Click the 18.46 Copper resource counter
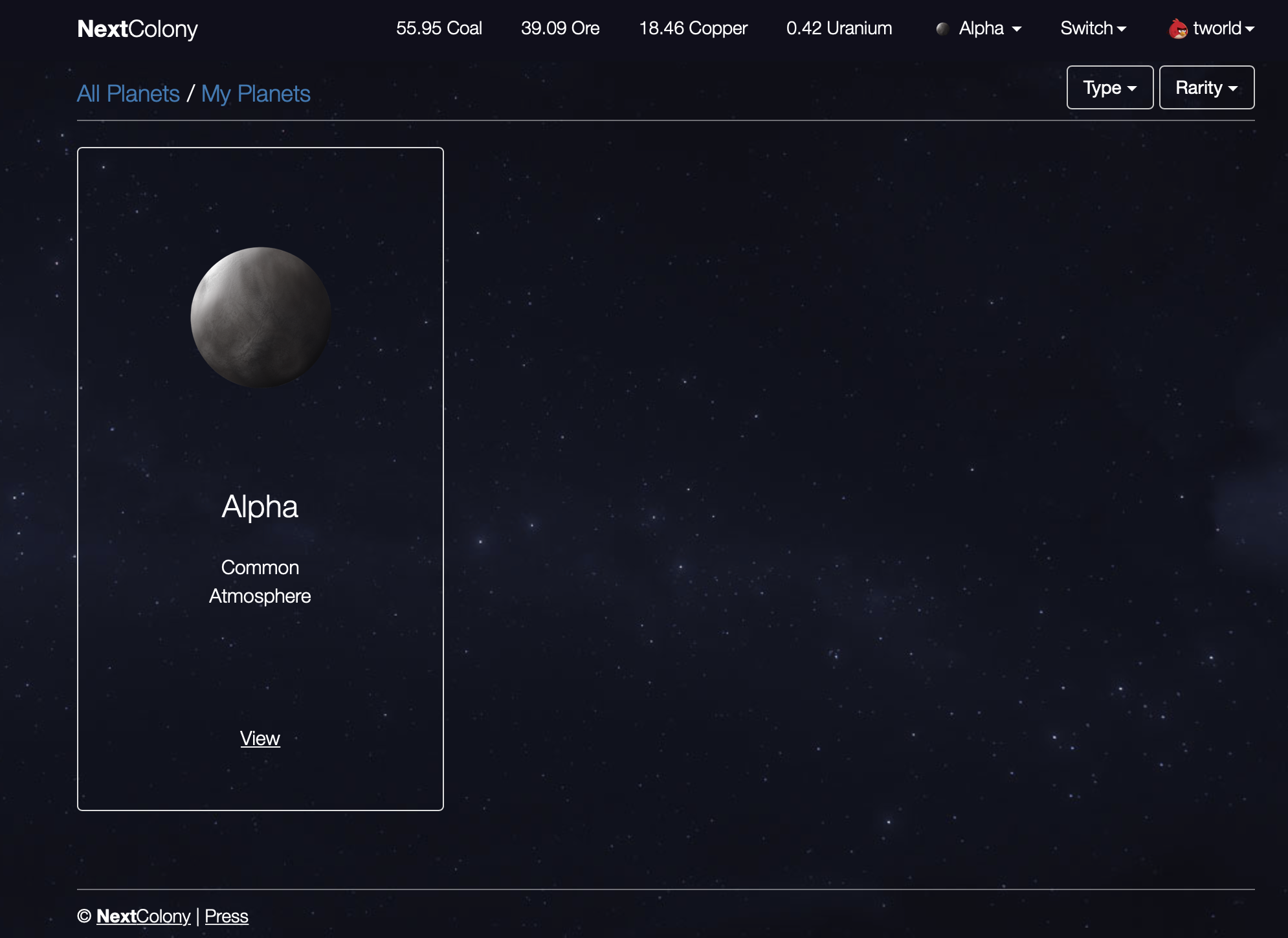This screenshot has height=938, width=1288. 693,28
